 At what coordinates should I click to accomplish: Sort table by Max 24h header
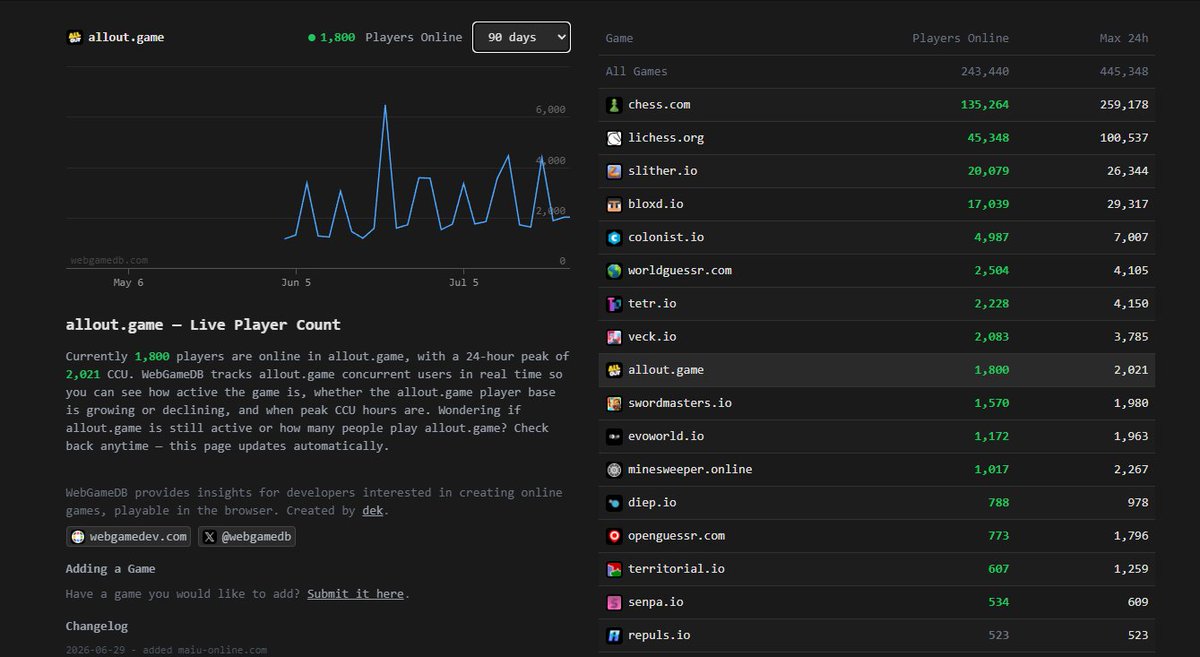1122,38
